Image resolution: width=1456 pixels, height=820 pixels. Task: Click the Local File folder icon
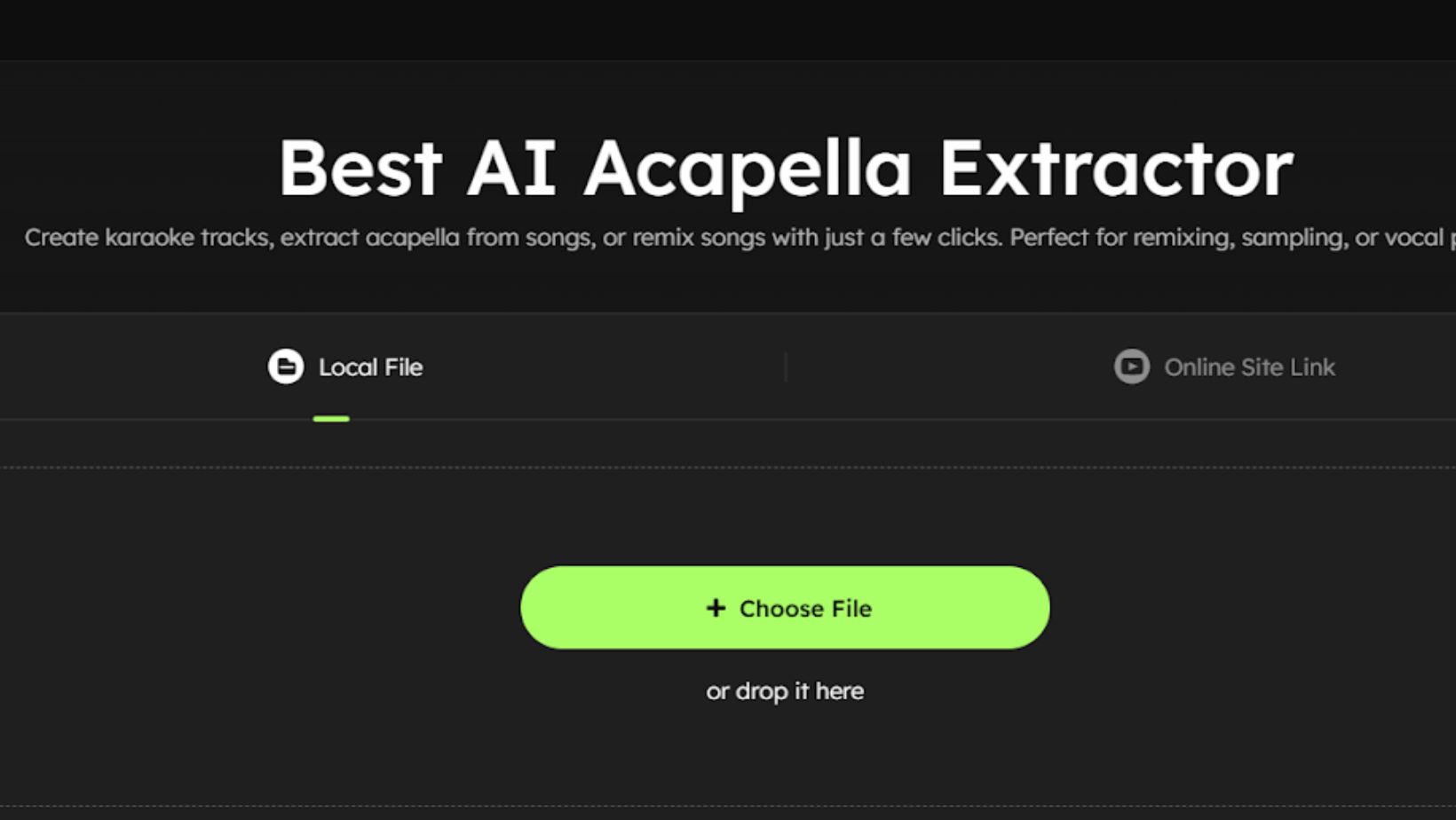pyautogui.click(x=286, y=367)
